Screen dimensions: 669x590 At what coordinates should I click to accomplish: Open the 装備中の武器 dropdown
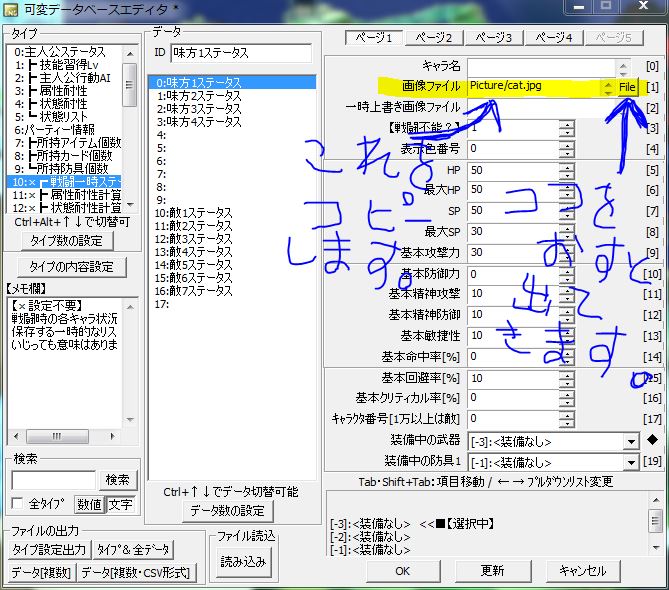(x=630, y=442)
